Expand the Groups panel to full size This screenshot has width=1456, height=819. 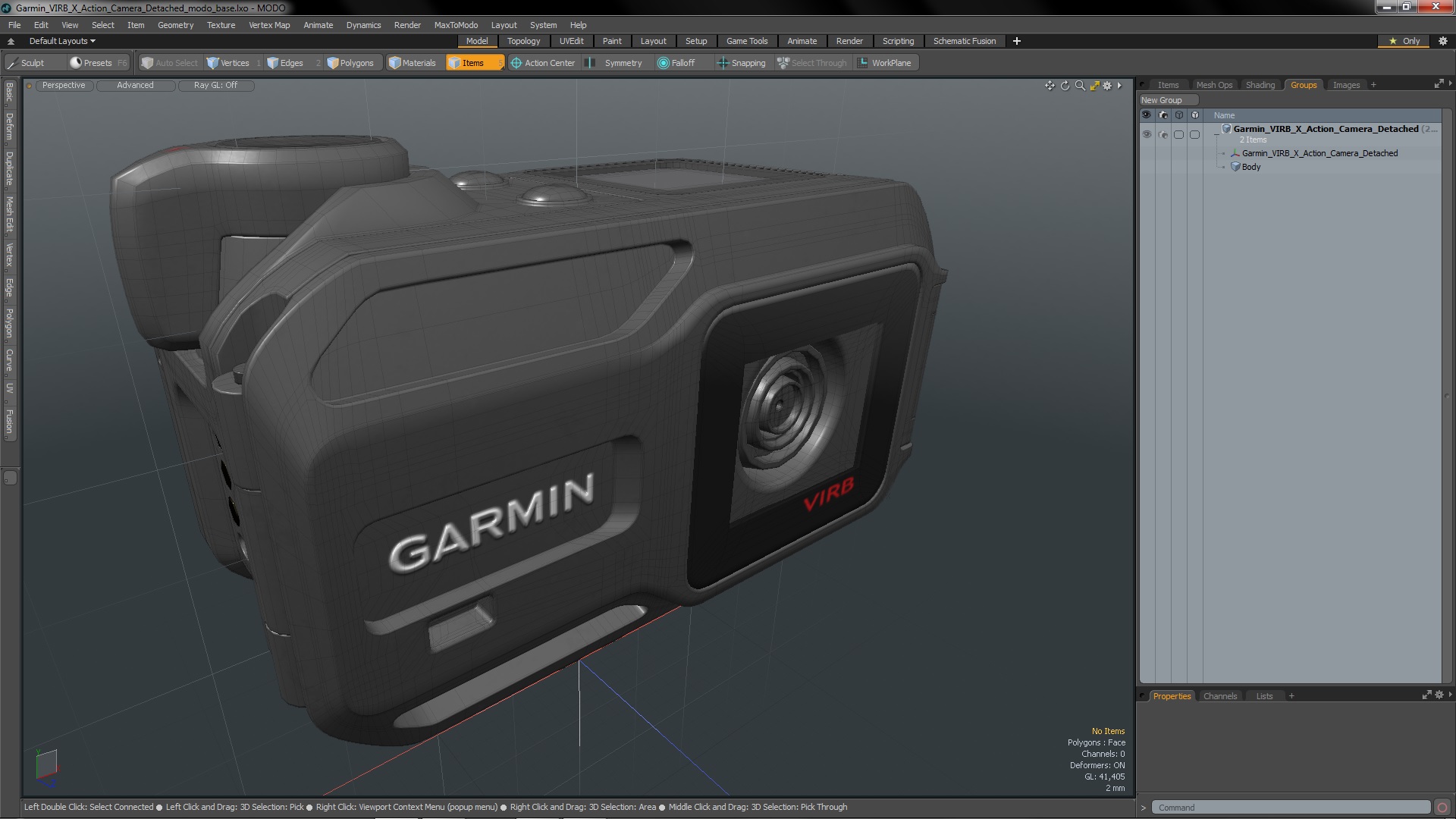pyautogui.click(x=1439, y=84)
